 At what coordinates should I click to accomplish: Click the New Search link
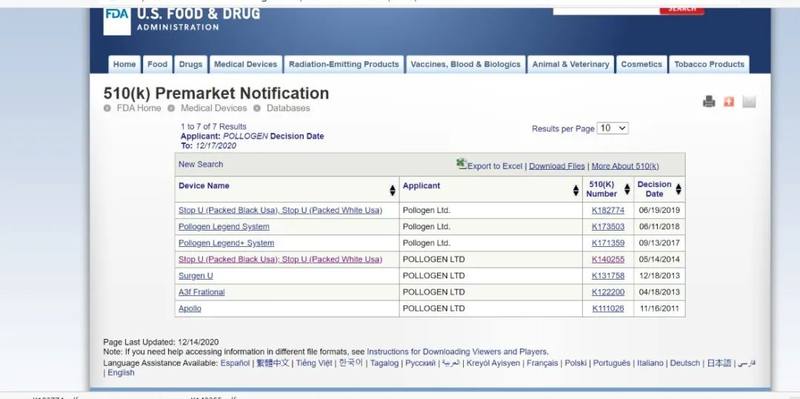tap(201, 164)
